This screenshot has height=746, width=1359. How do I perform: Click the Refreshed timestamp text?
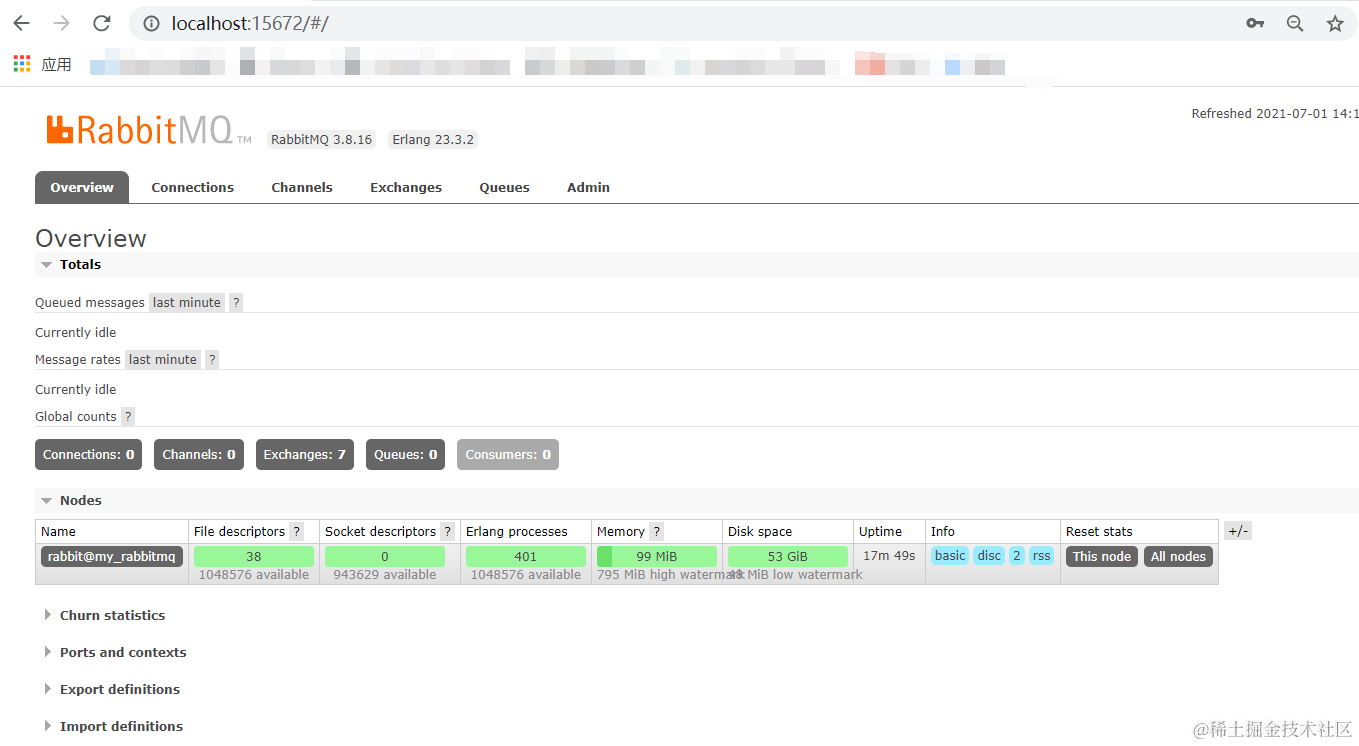(1275, 113)
